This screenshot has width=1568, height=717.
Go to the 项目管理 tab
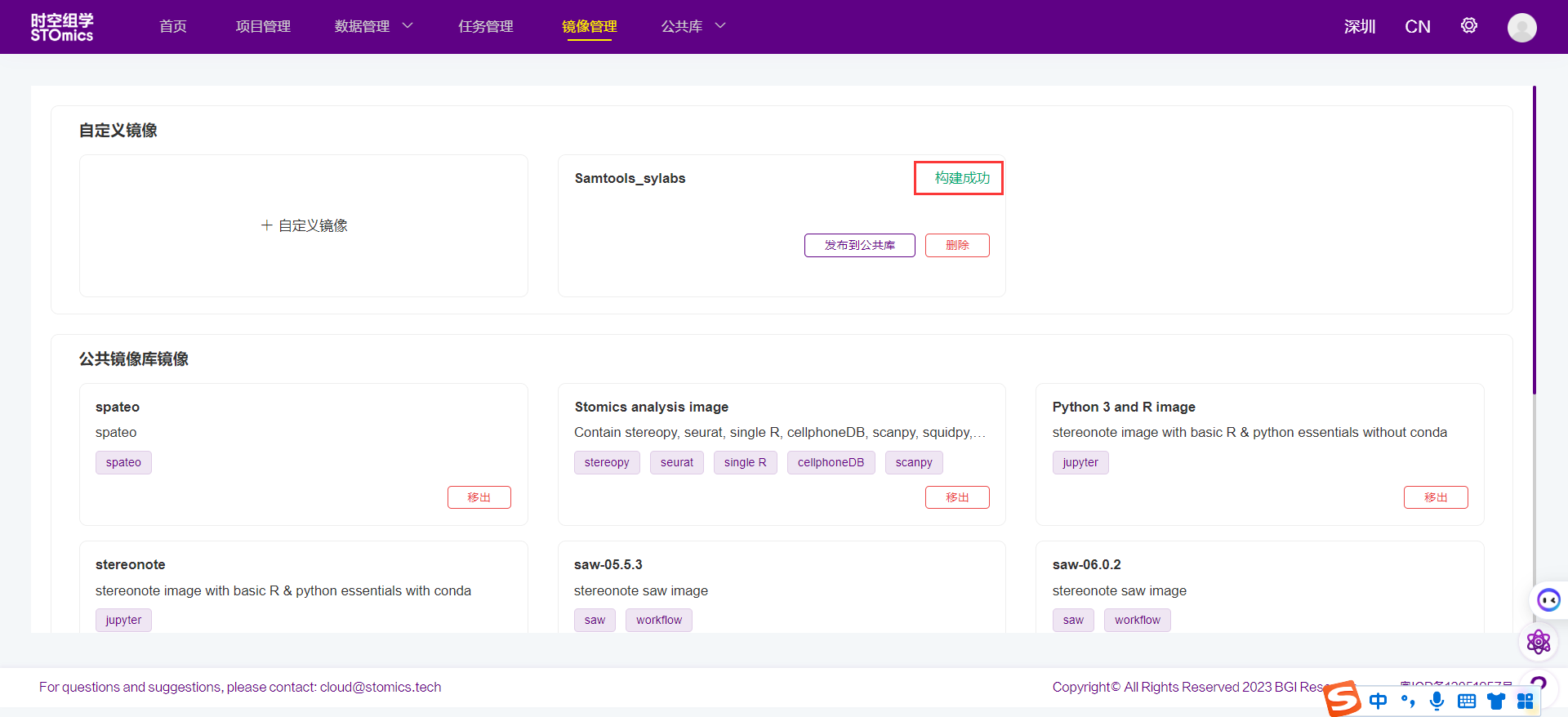click(263, 27)
